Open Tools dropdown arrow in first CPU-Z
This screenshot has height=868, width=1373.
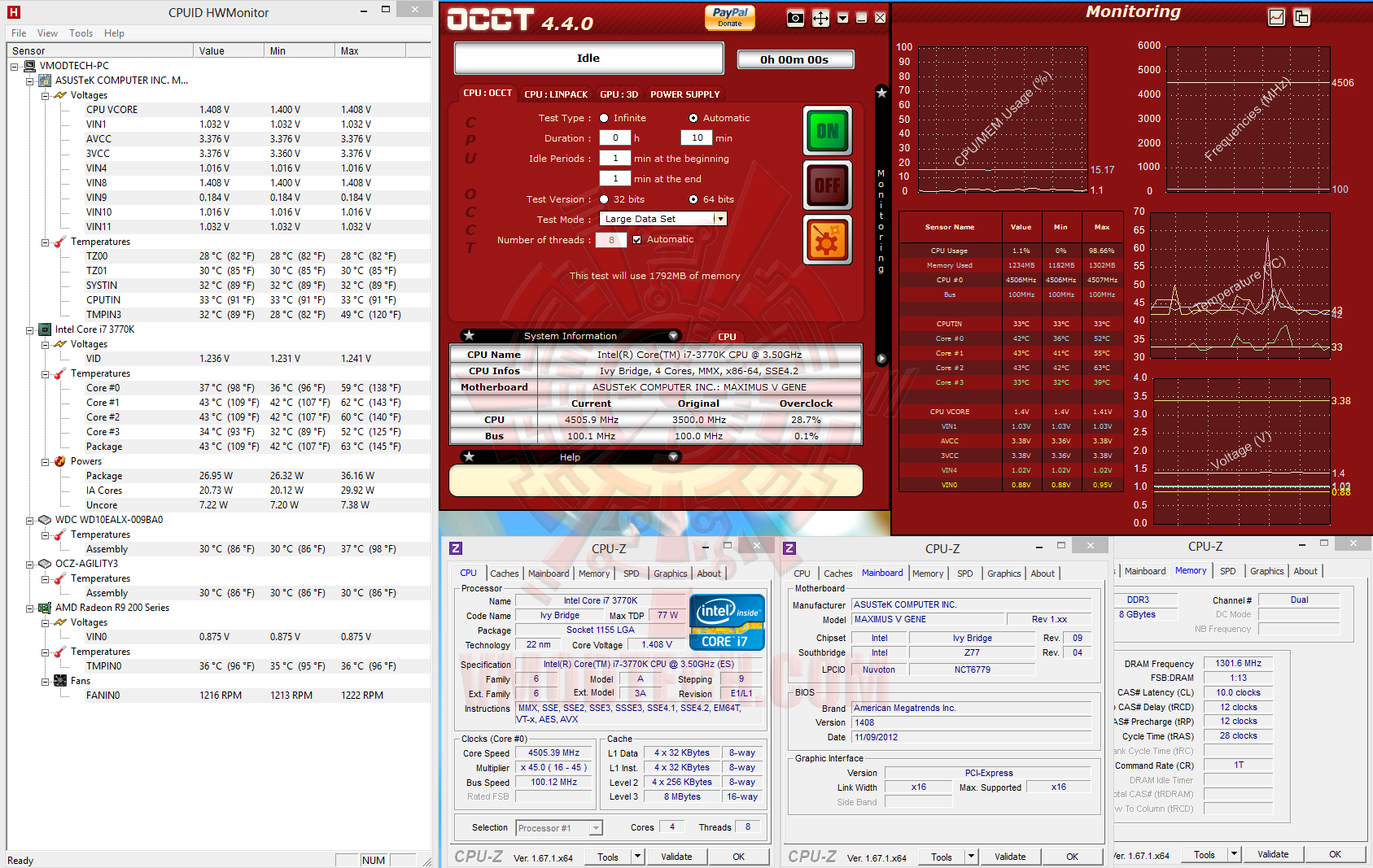coord(637,857)
